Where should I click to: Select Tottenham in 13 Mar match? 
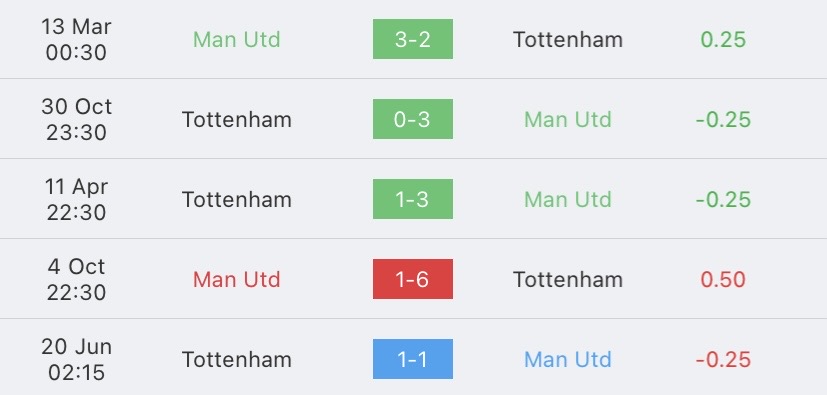568,40
